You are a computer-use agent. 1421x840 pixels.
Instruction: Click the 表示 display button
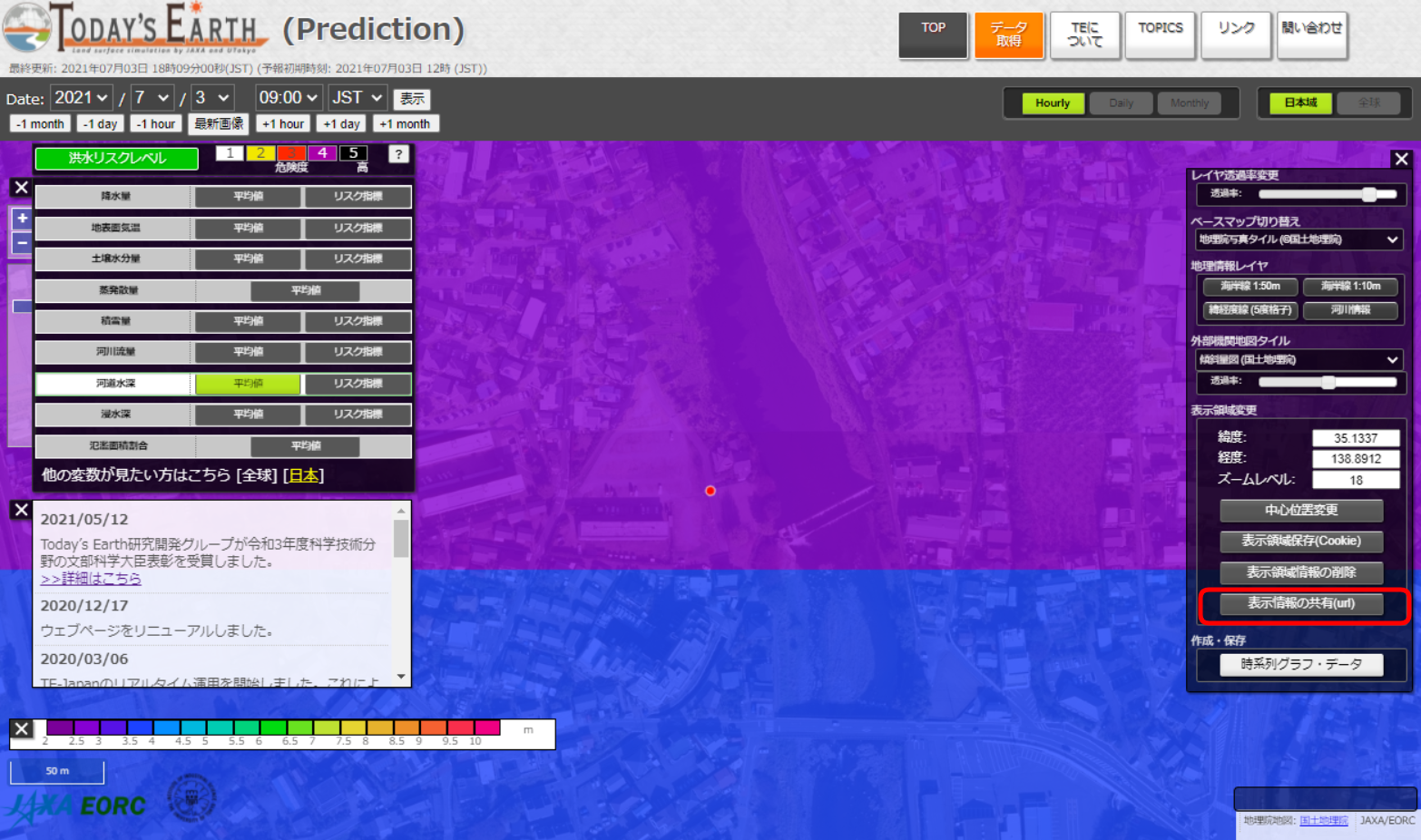(x=412, y=98)
